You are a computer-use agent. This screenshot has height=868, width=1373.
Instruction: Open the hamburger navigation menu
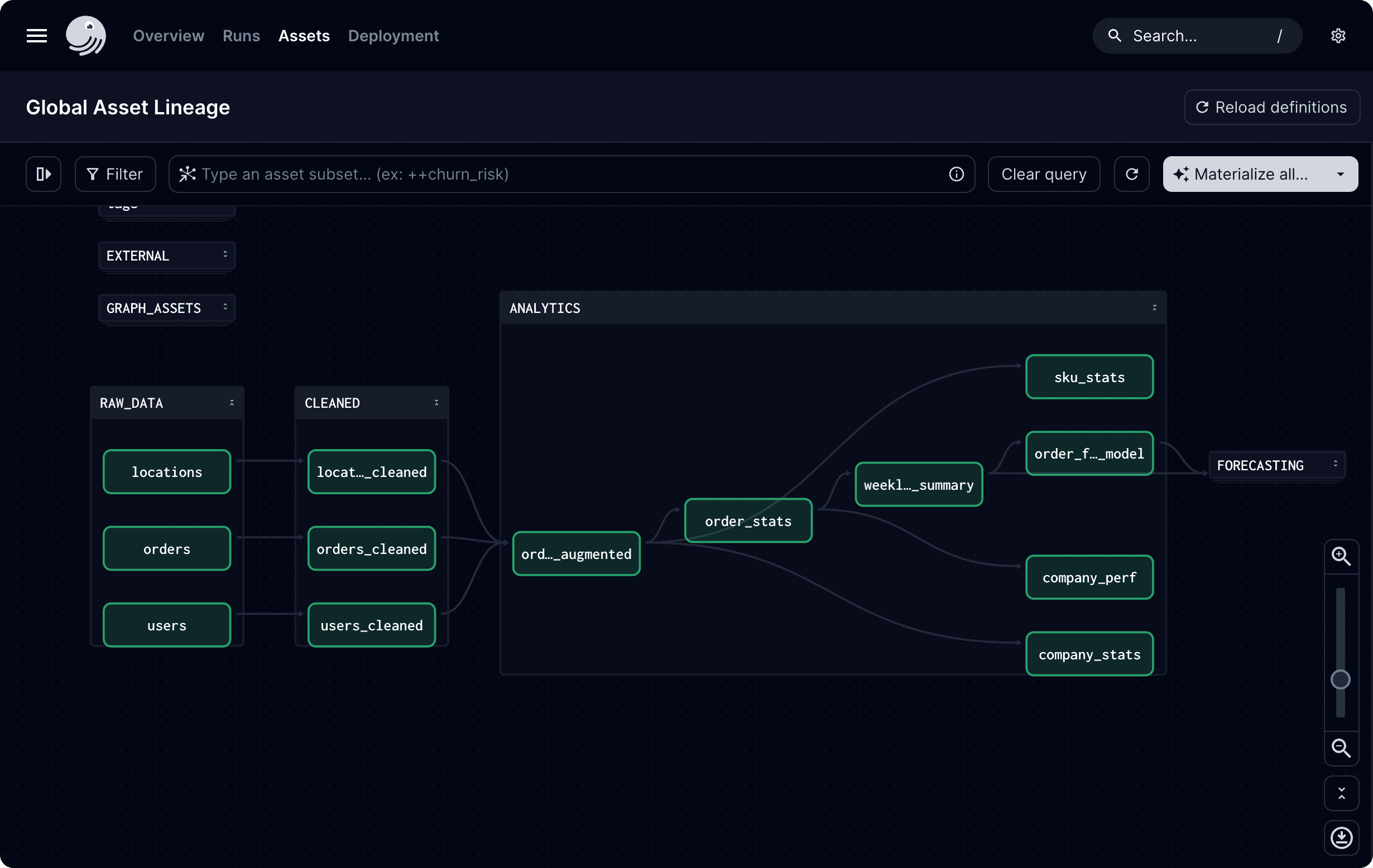pos(36,35)
